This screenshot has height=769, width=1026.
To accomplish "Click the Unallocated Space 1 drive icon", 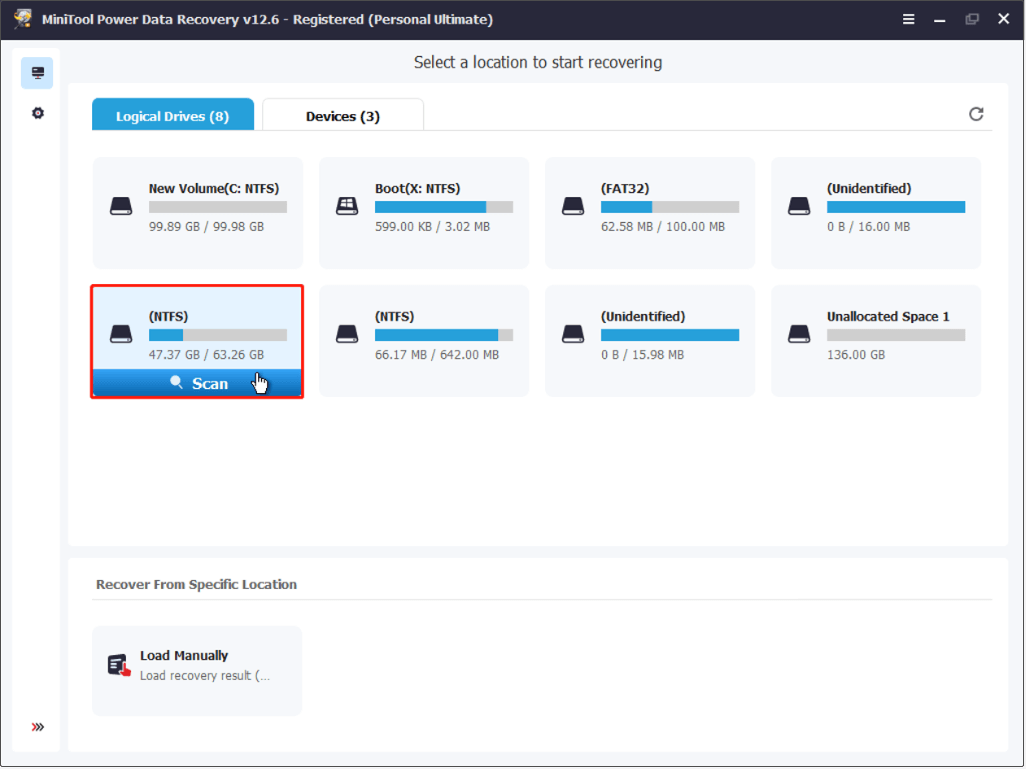I will 799,334.
